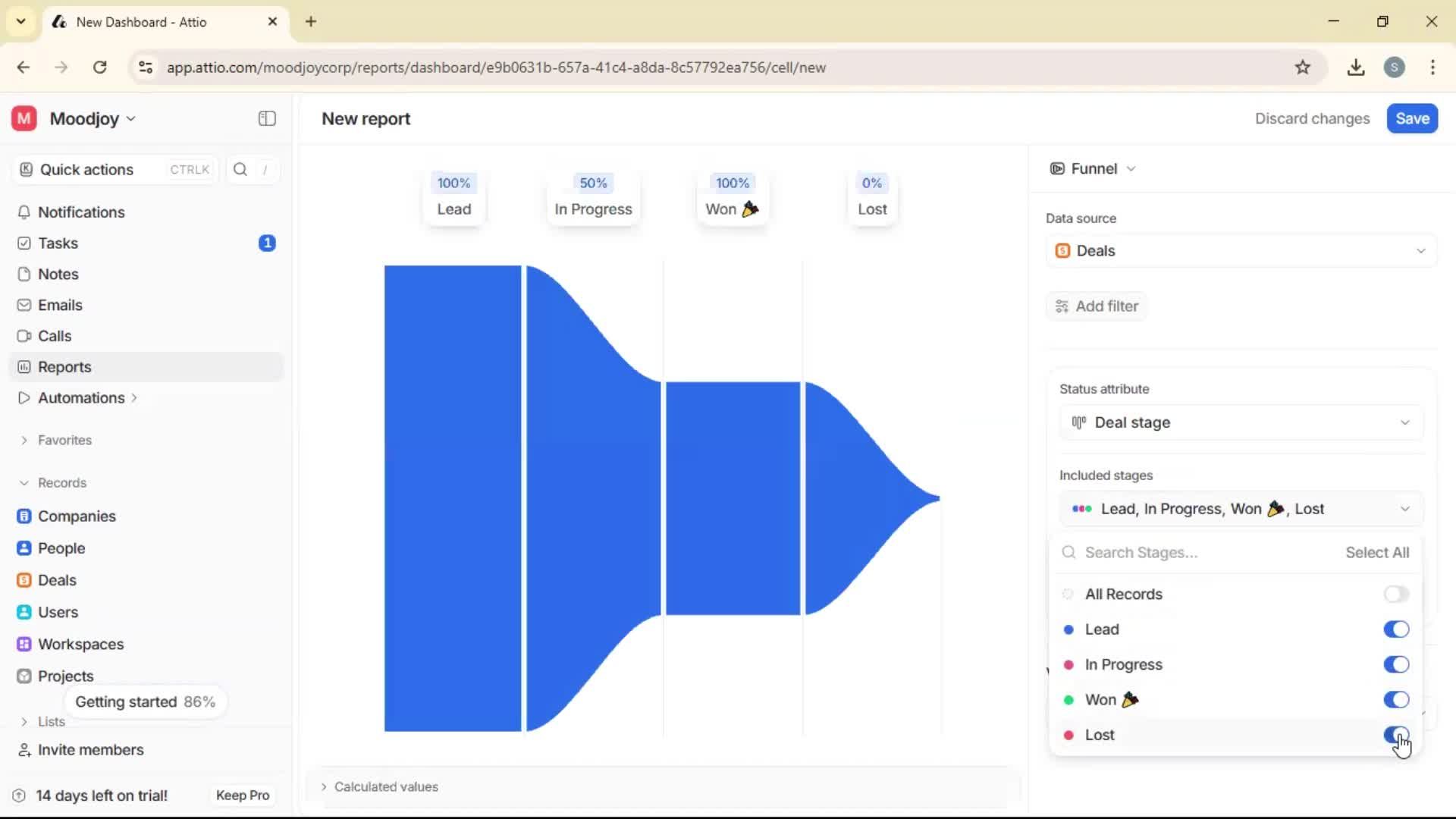The height and width of the screenshot is (819, 1456).
Task: Open the Quick actions search icon
Action: coord(240,169)
